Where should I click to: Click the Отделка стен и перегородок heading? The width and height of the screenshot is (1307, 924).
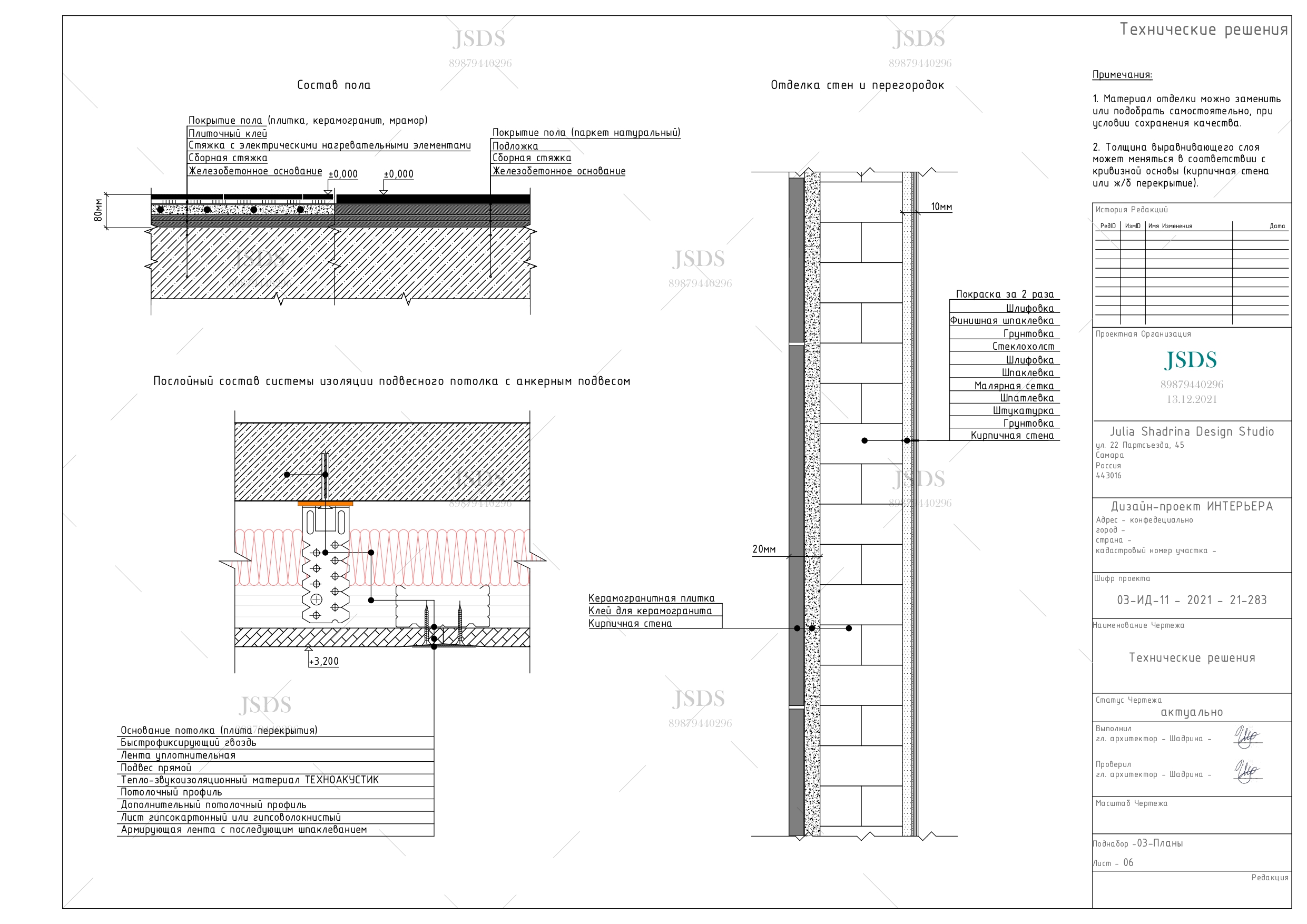coord(857,85)
